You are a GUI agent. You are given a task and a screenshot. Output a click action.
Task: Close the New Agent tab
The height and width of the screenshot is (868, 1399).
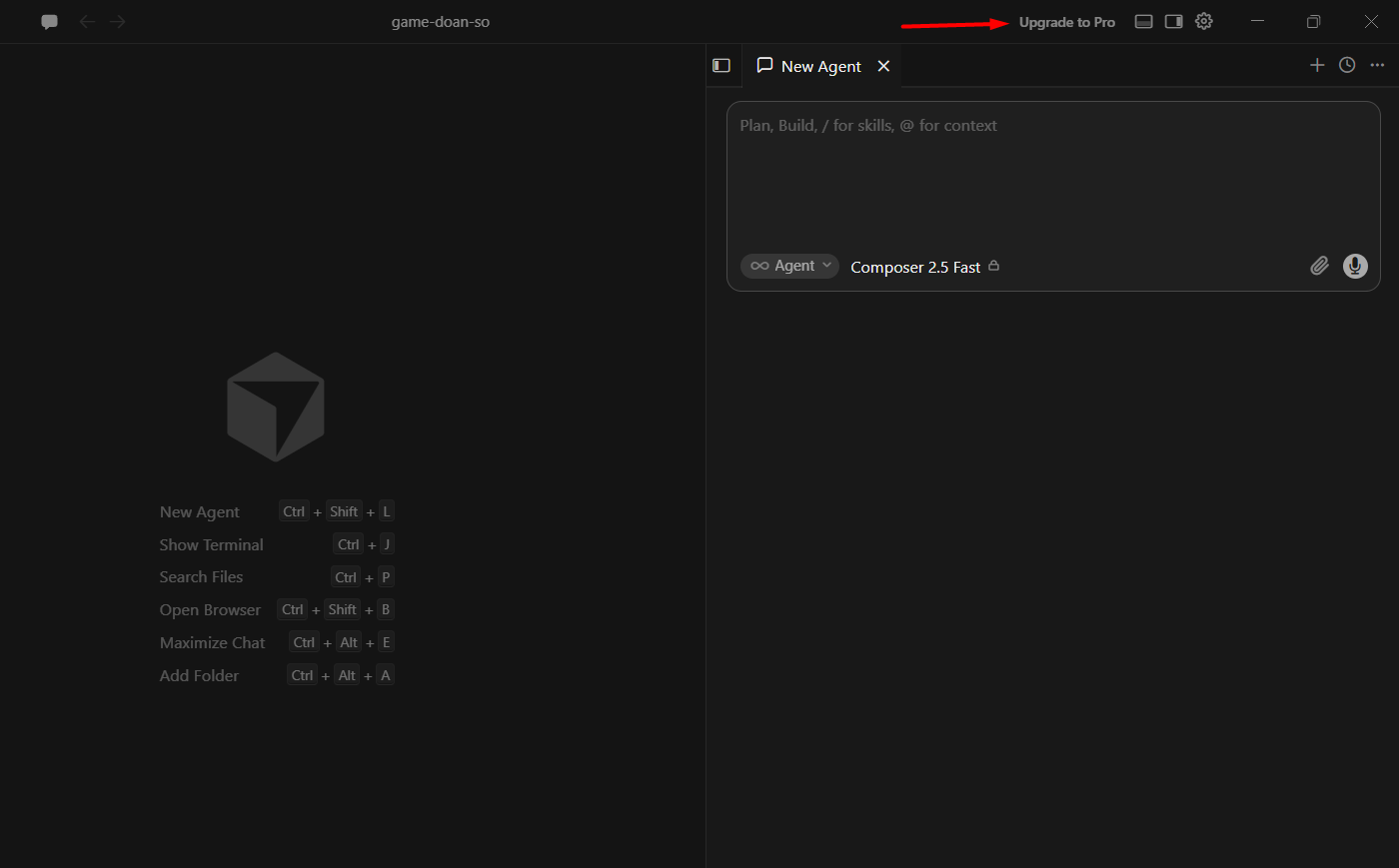[x=883, y=66]
